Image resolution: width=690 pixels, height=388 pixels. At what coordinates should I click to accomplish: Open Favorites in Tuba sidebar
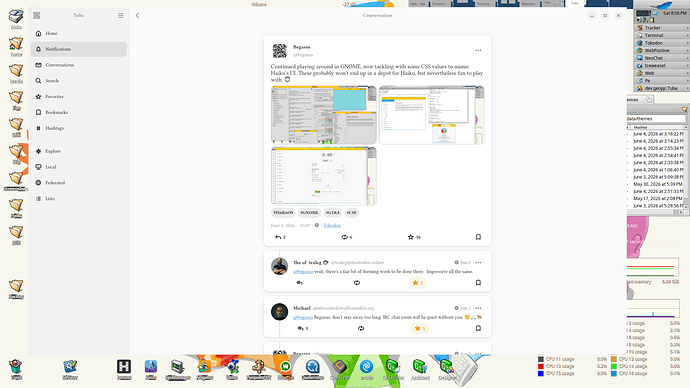79,97
